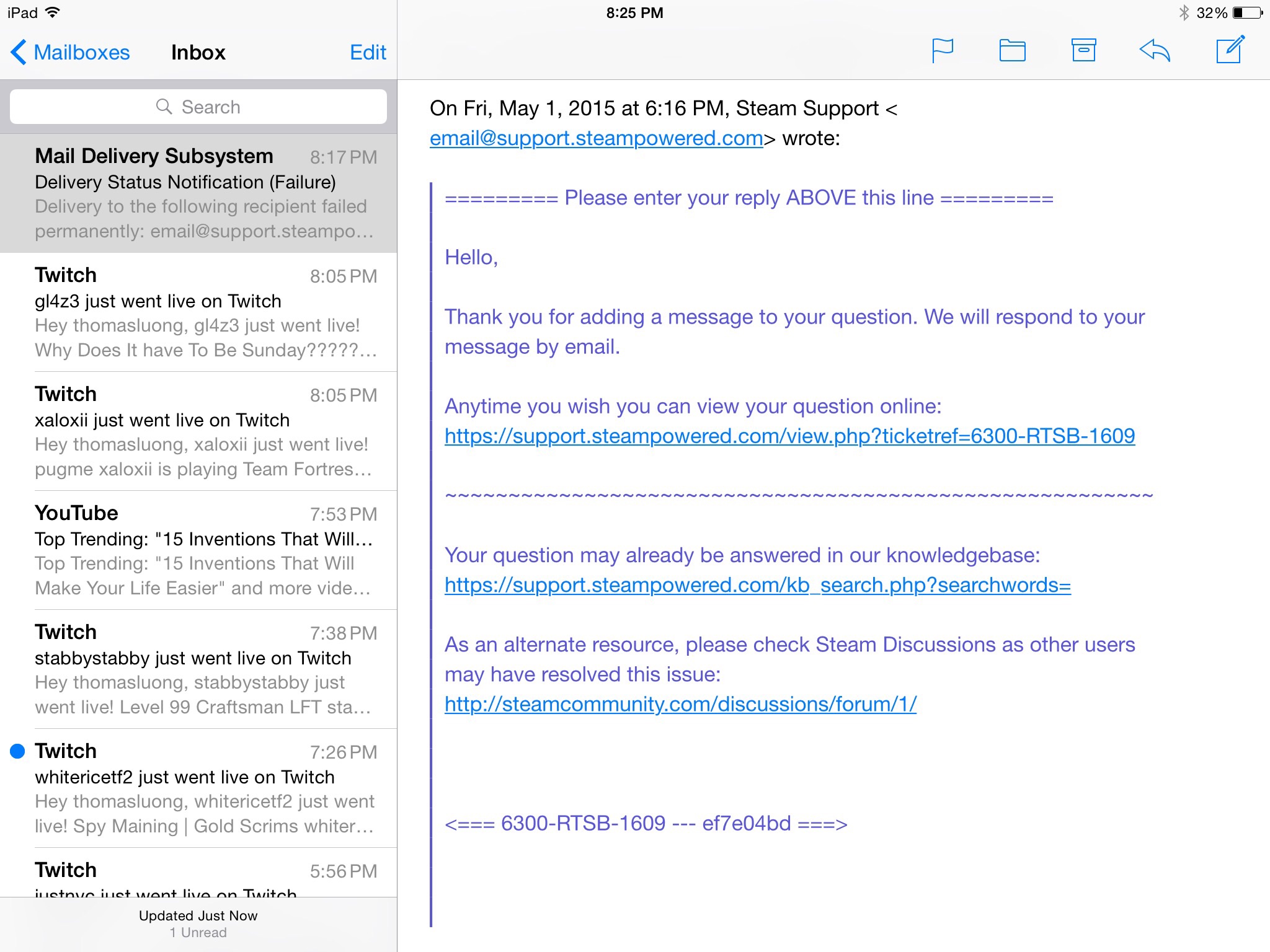Tap the Reply arrow icon
1270x952 pixels.
1155,51
